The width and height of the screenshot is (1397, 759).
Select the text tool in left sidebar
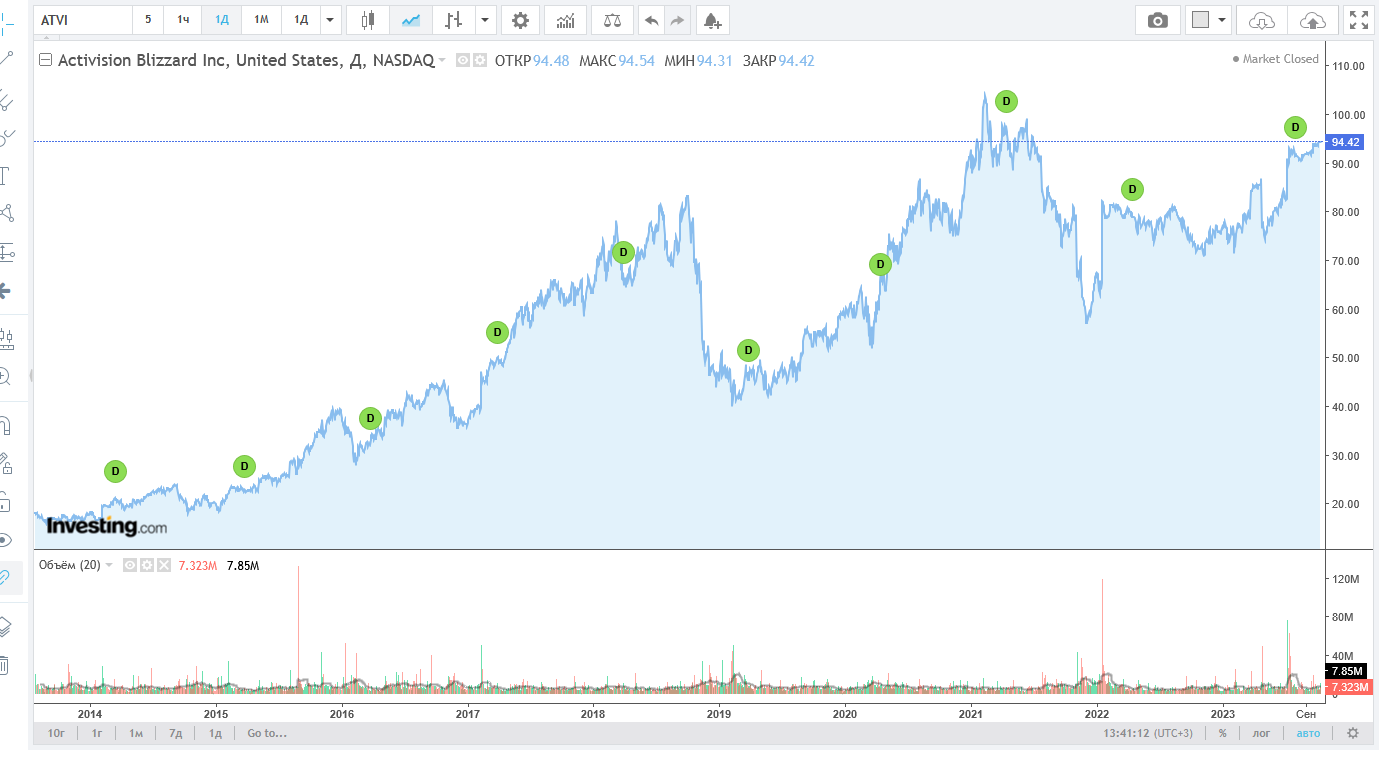click(5, 176)
